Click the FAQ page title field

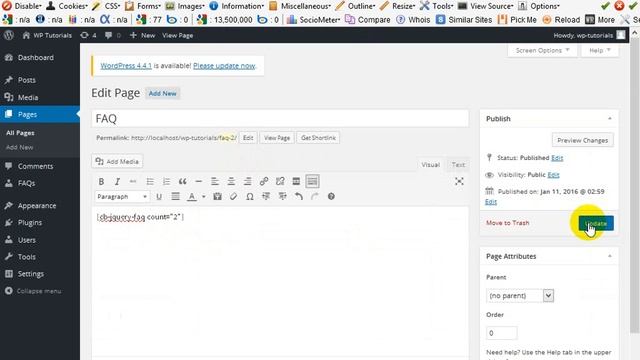[280, 118]
